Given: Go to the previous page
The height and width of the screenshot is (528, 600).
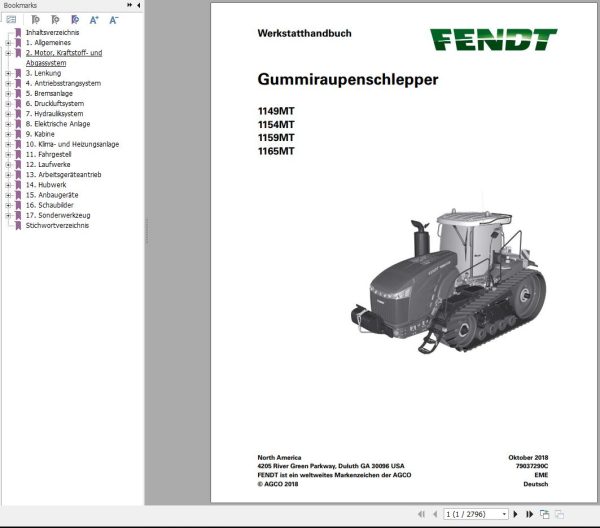Looking at the screenshot, I should tap(435, 514).
